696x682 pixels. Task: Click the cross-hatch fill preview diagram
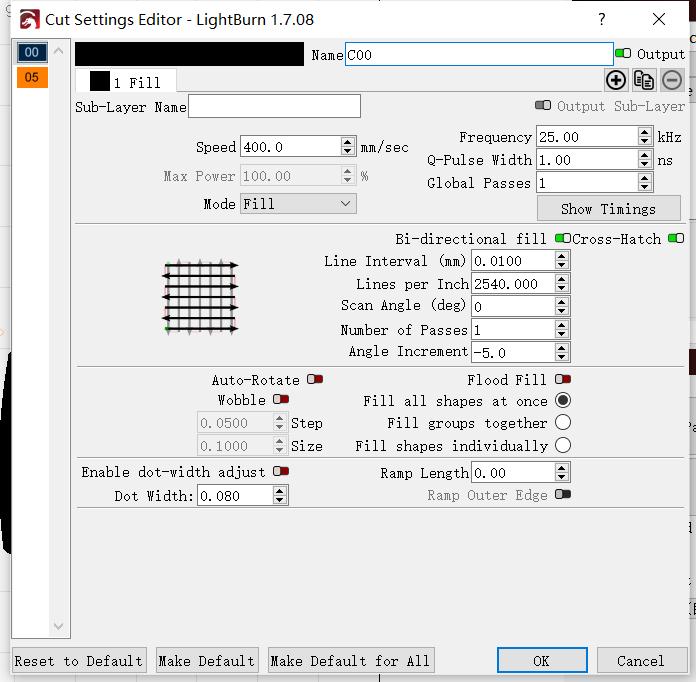200,297
